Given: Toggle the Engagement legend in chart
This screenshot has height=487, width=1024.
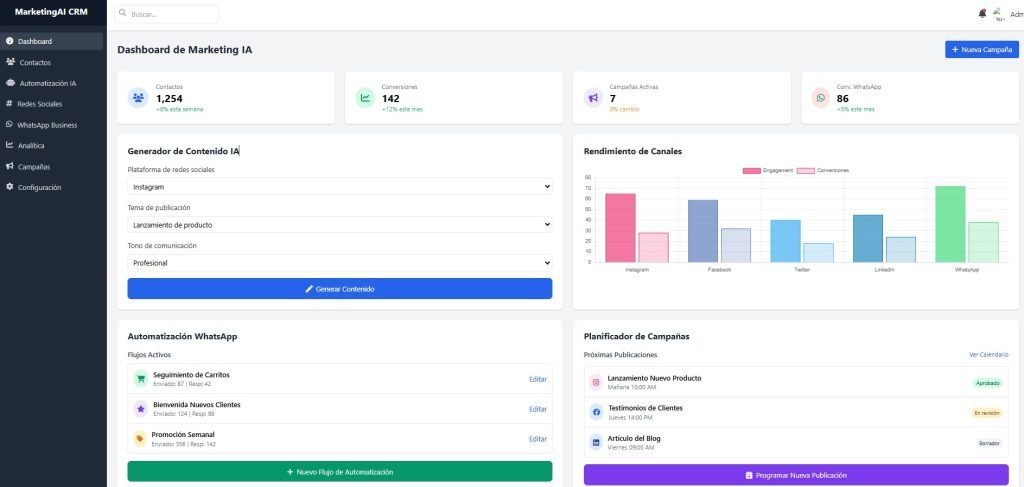Looking at the screenshot, I should click(x=767, y=170).
